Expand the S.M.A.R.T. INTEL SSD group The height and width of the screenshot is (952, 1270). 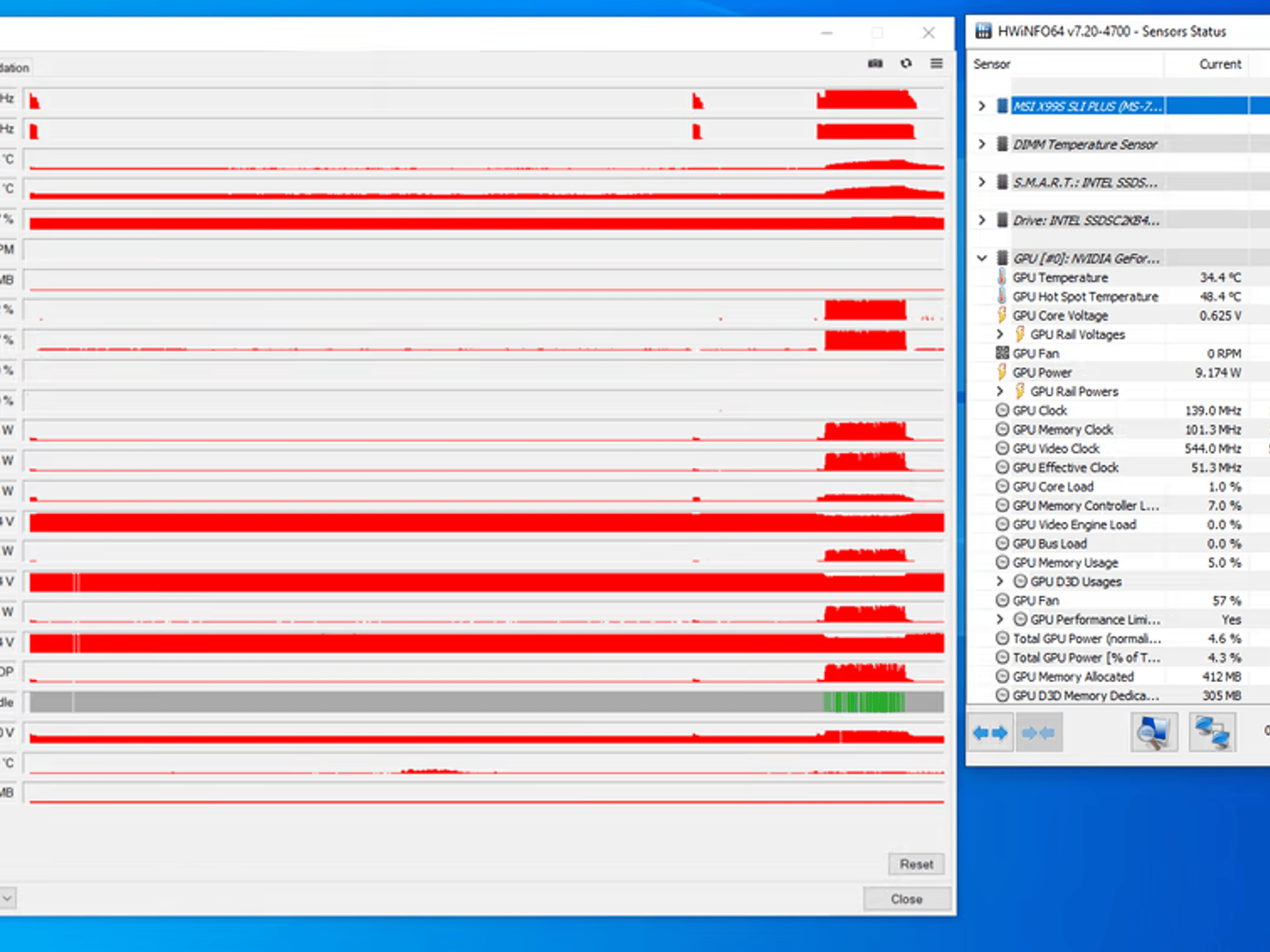click(x=982, y=182)
